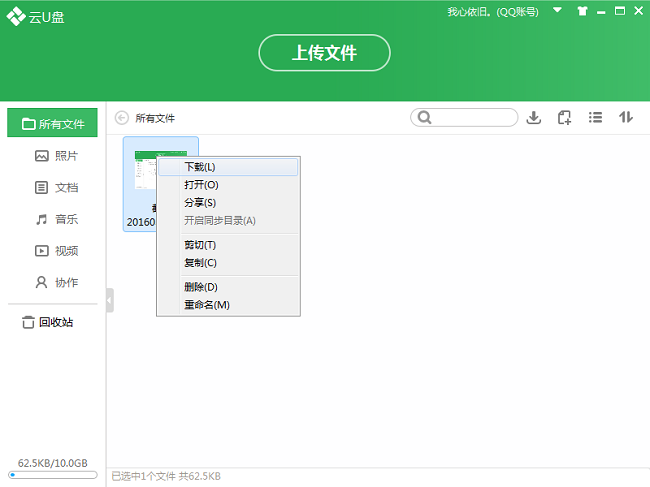Click the sort order arrows icon
650x487 pixels.
coord(626,117)
